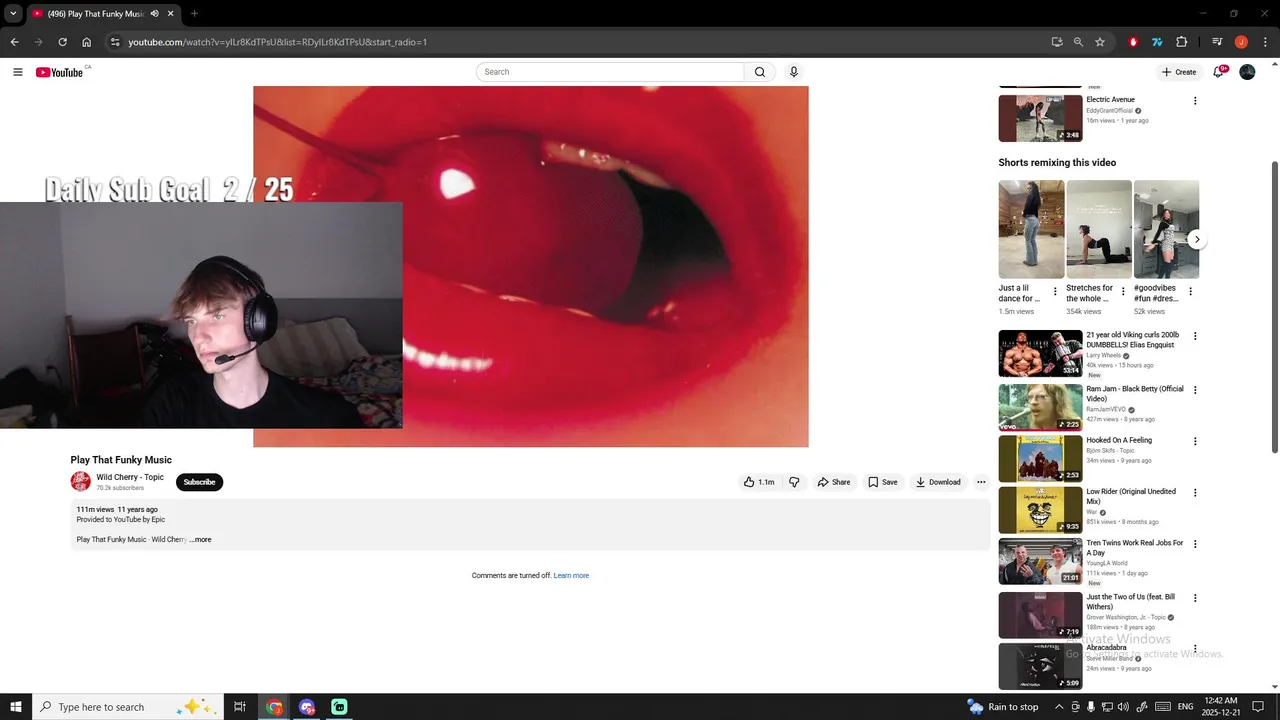Open Electric Avenue video thumbnail
Image resolution: width=1280 pixels, height=720 pixels.
(x=1040, y=118)
